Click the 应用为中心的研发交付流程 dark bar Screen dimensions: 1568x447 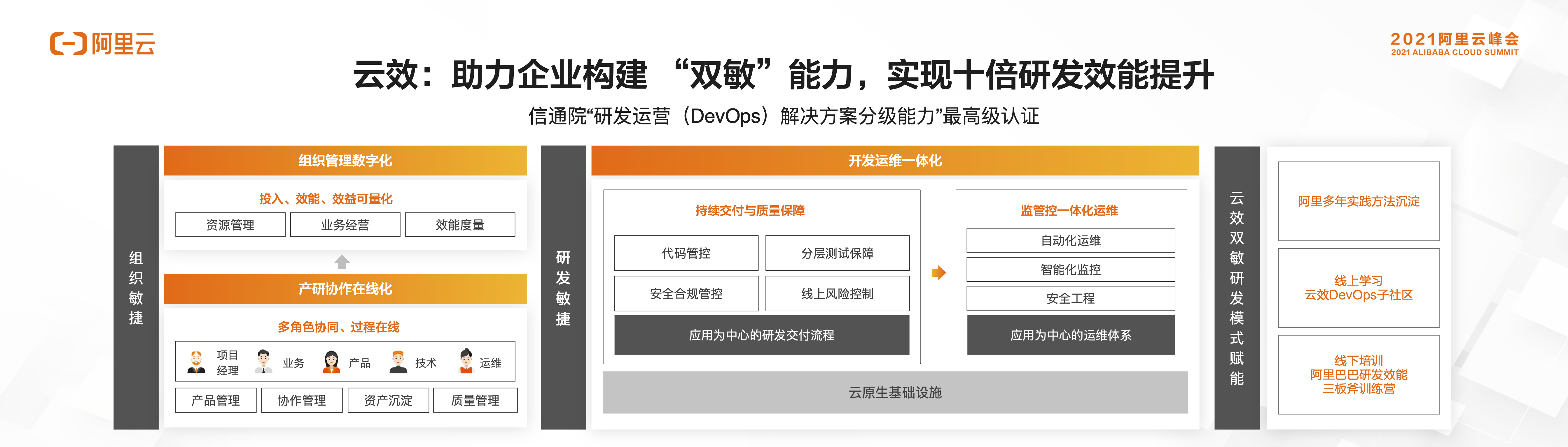pos(761,335)
